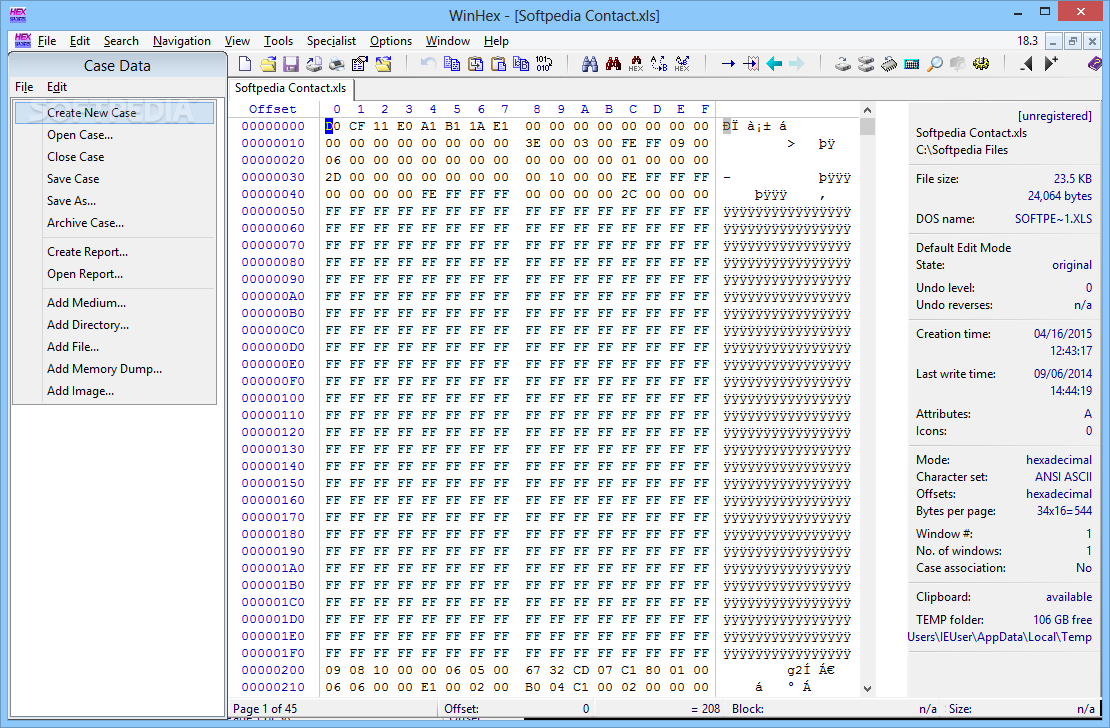Viewport: 1110px width, 728px height.
Task: Click the cyan Back arrow icon
Action: tap(774, 64)
